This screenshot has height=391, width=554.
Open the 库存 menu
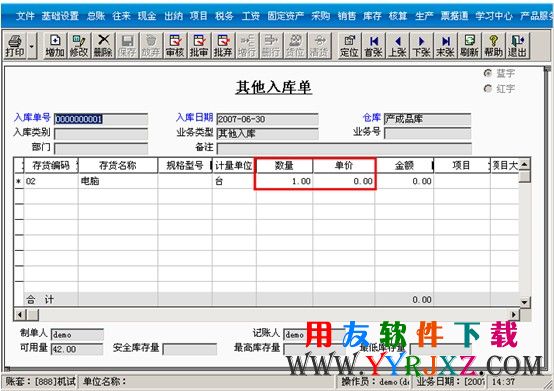click(x=372, y=16)
